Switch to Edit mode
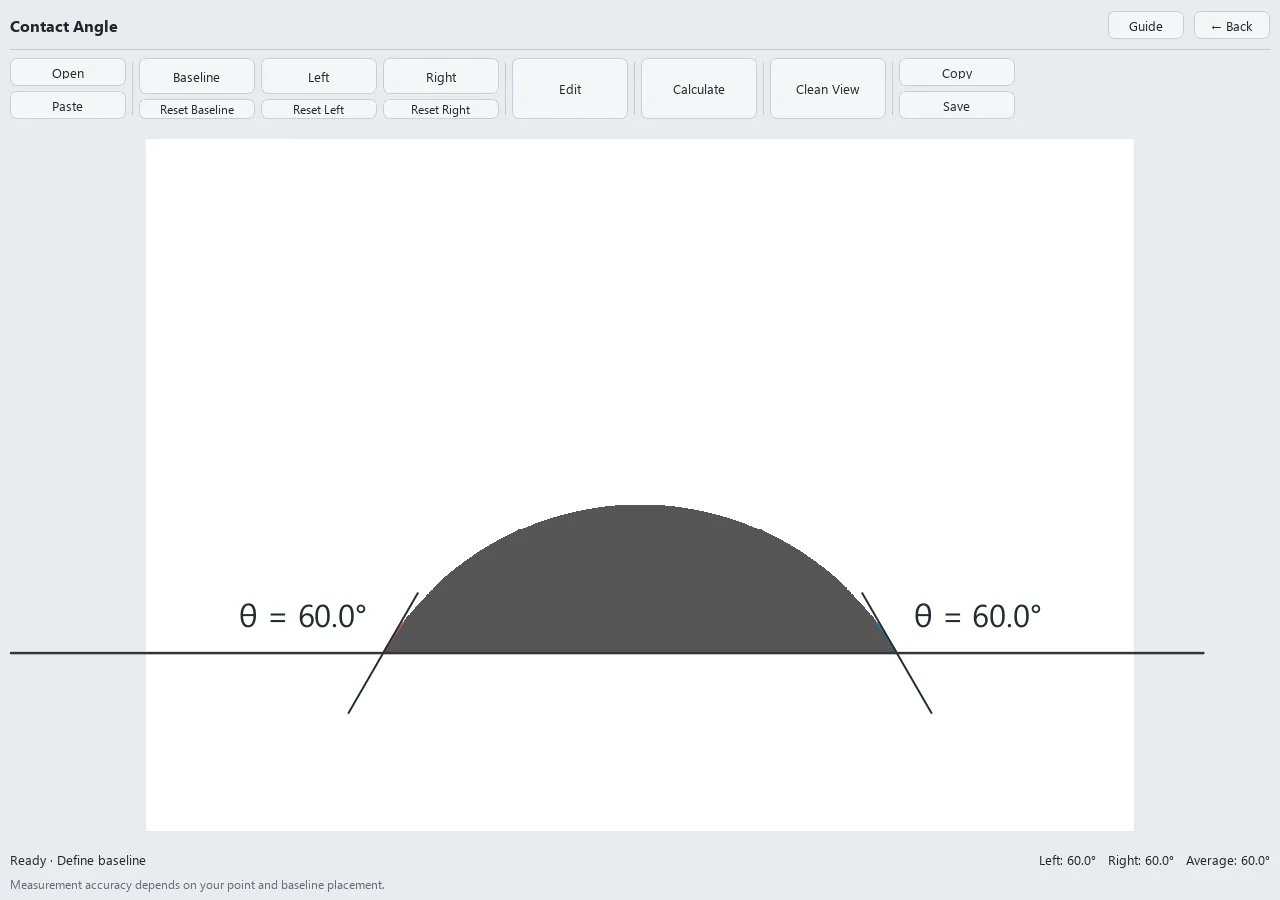The image size is (1280, 900). pyautogui.click(x=570, y=89)
